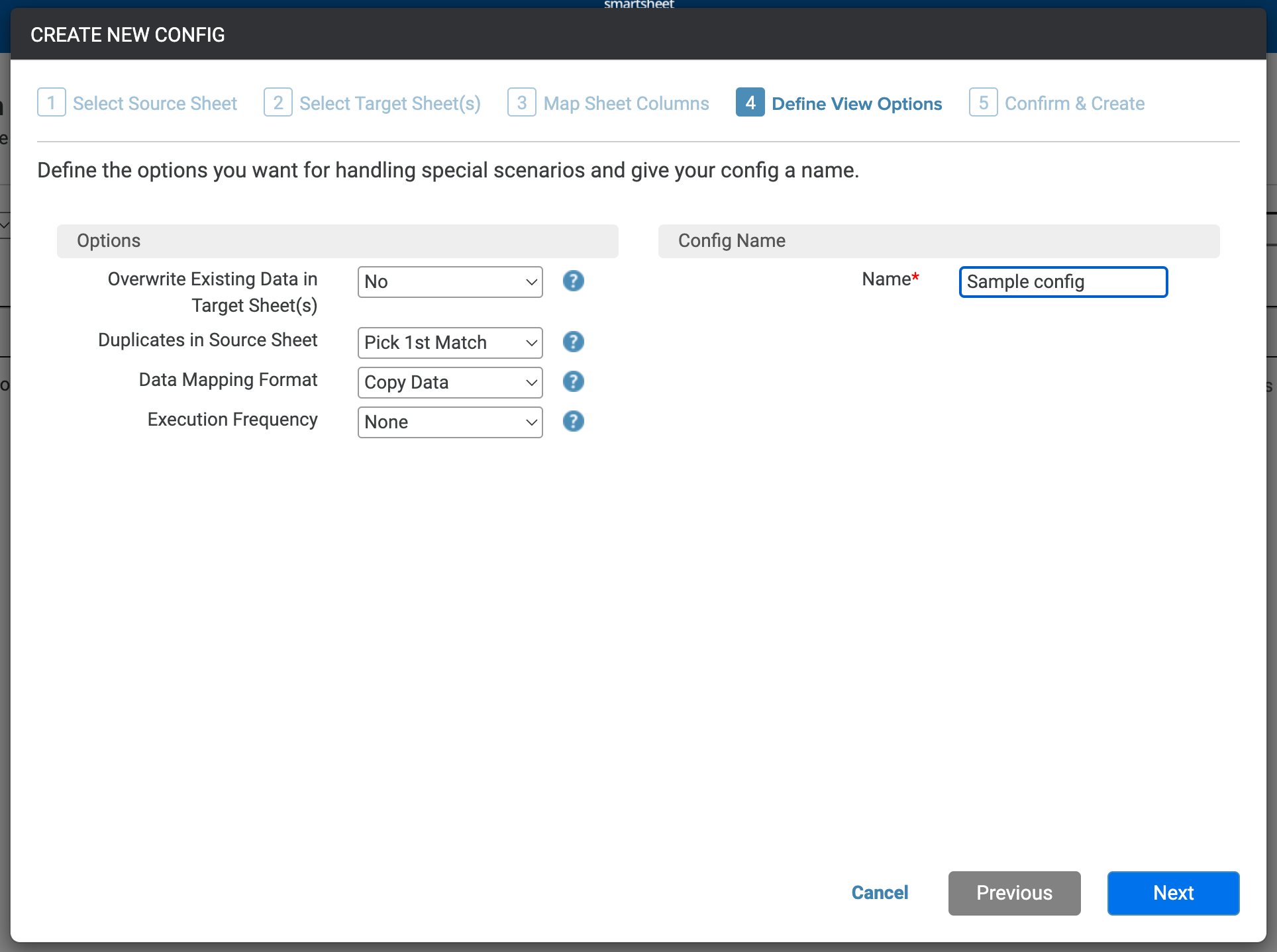Click the CREATE NEW CONFIG title bar
The height and width of the screenshot is (952, 1277).
point(128,34)
